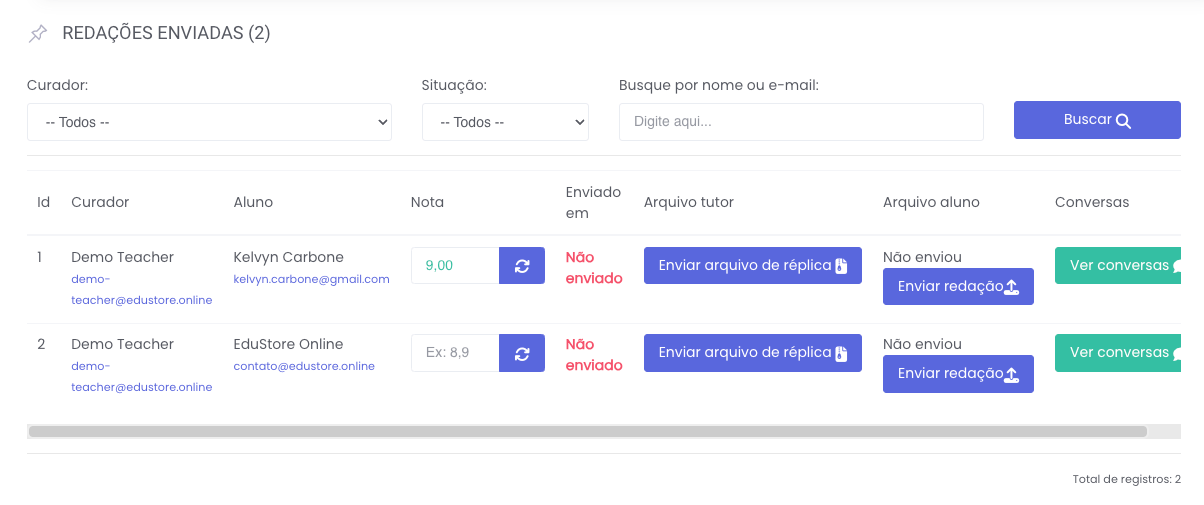Viewport: 1204px width, 505px height.
Task: Click file icon in second réplica button
Action: pyautogui.click(x=841, y=353)
